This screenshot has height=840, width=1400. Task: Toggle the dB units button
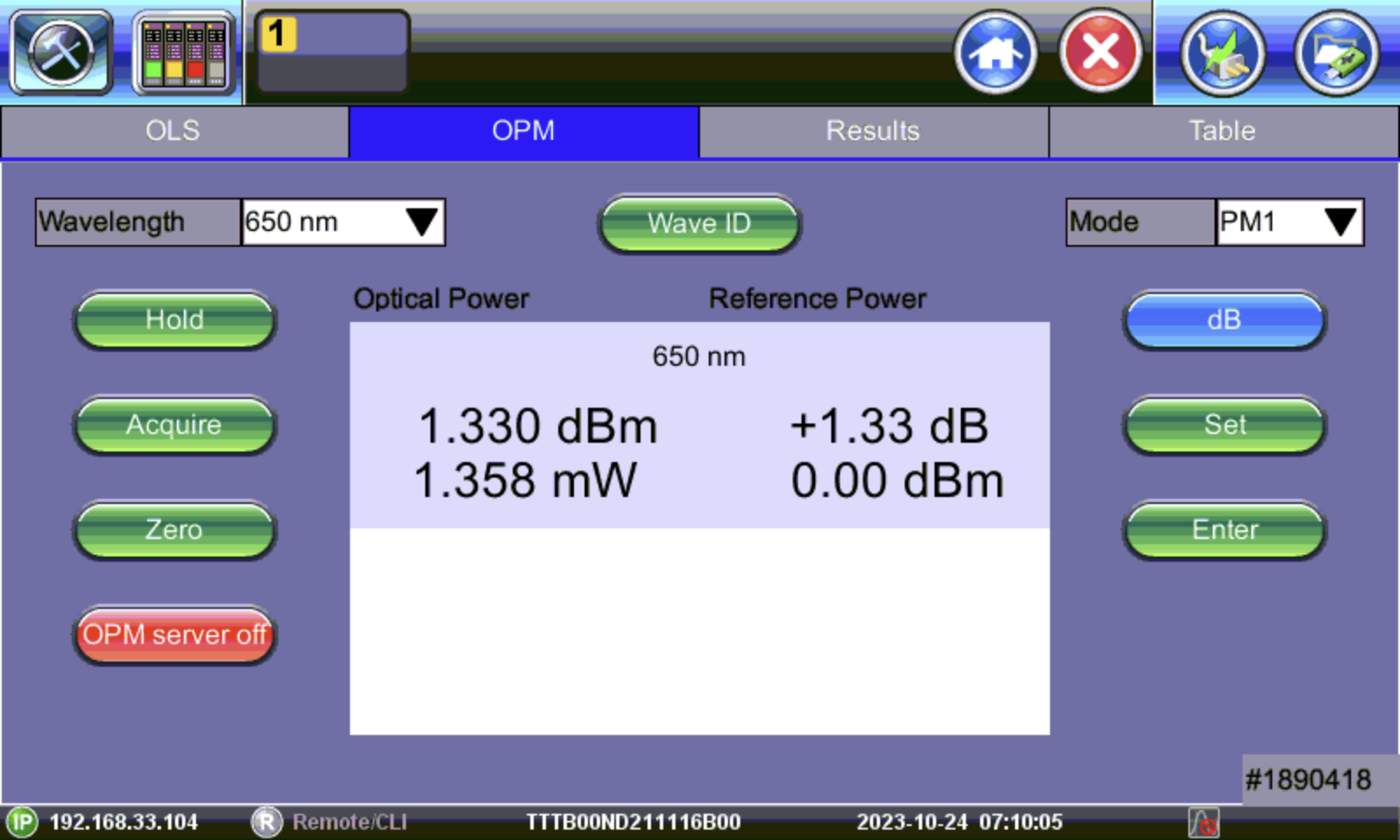point(1223,319)
